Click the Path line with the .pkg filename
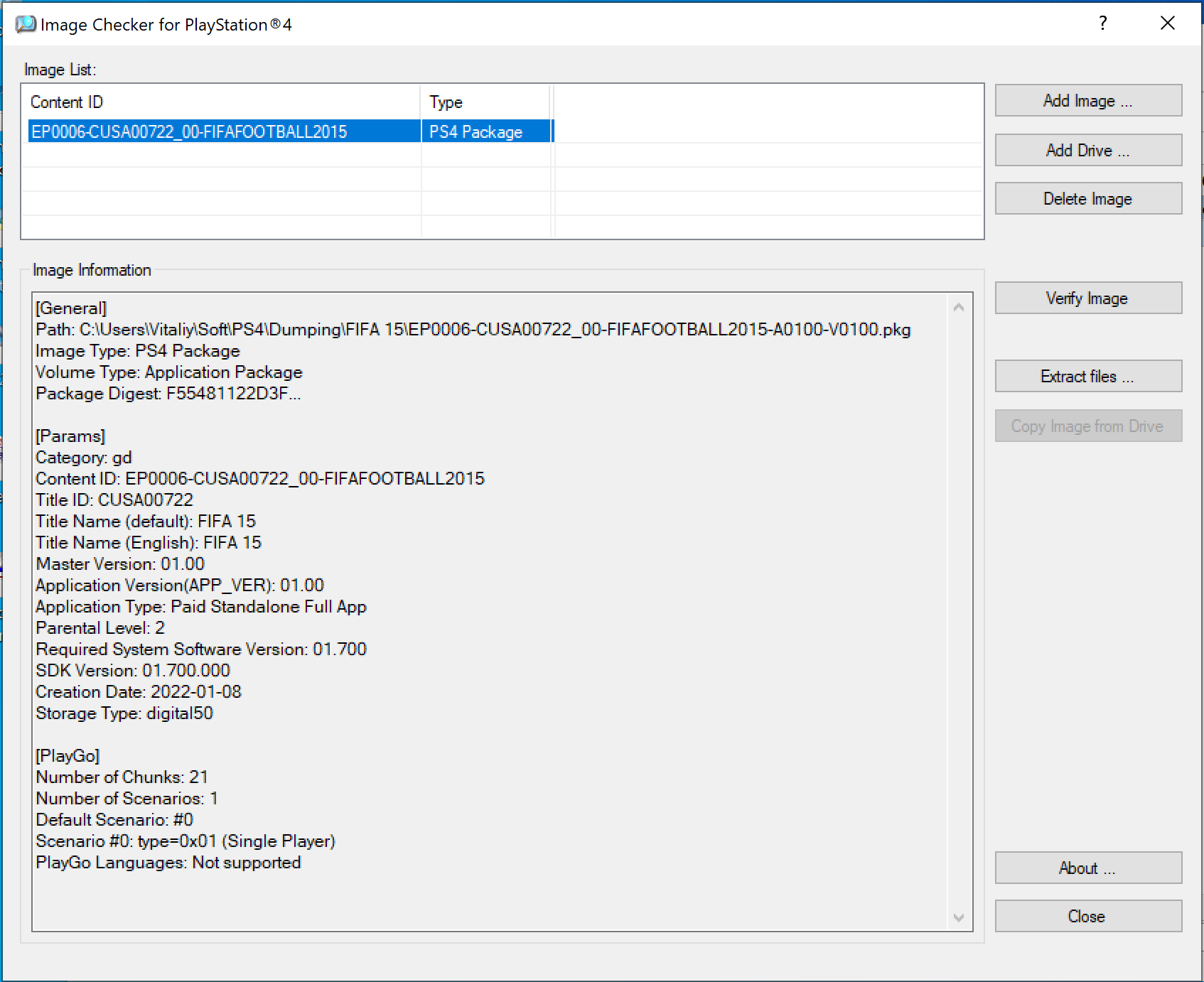This screenshot has width=1204, height=982. tap(473, 330)
